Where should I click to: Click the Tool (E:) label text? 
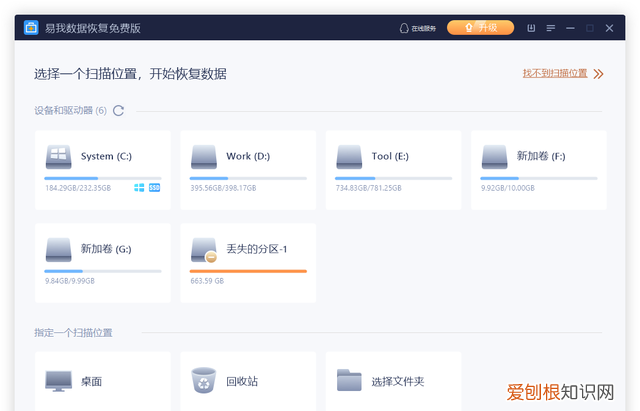[x=390, y=156]
